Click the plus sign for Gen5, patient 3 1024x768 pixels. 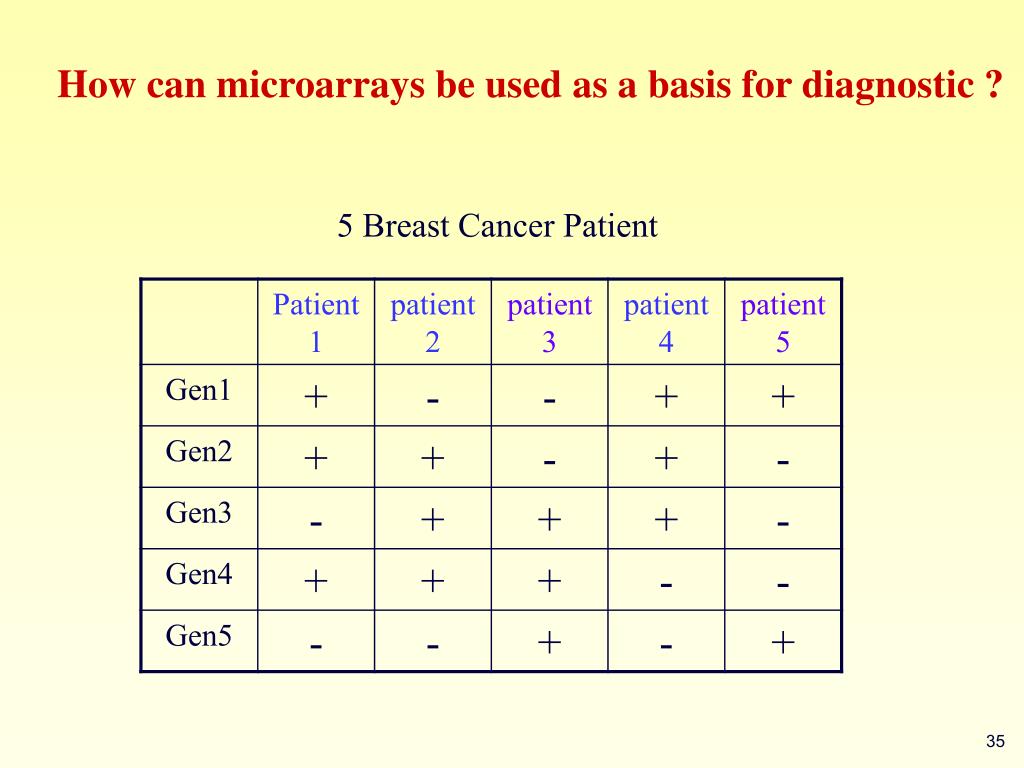pyautogui.click(x=549, y=642)
